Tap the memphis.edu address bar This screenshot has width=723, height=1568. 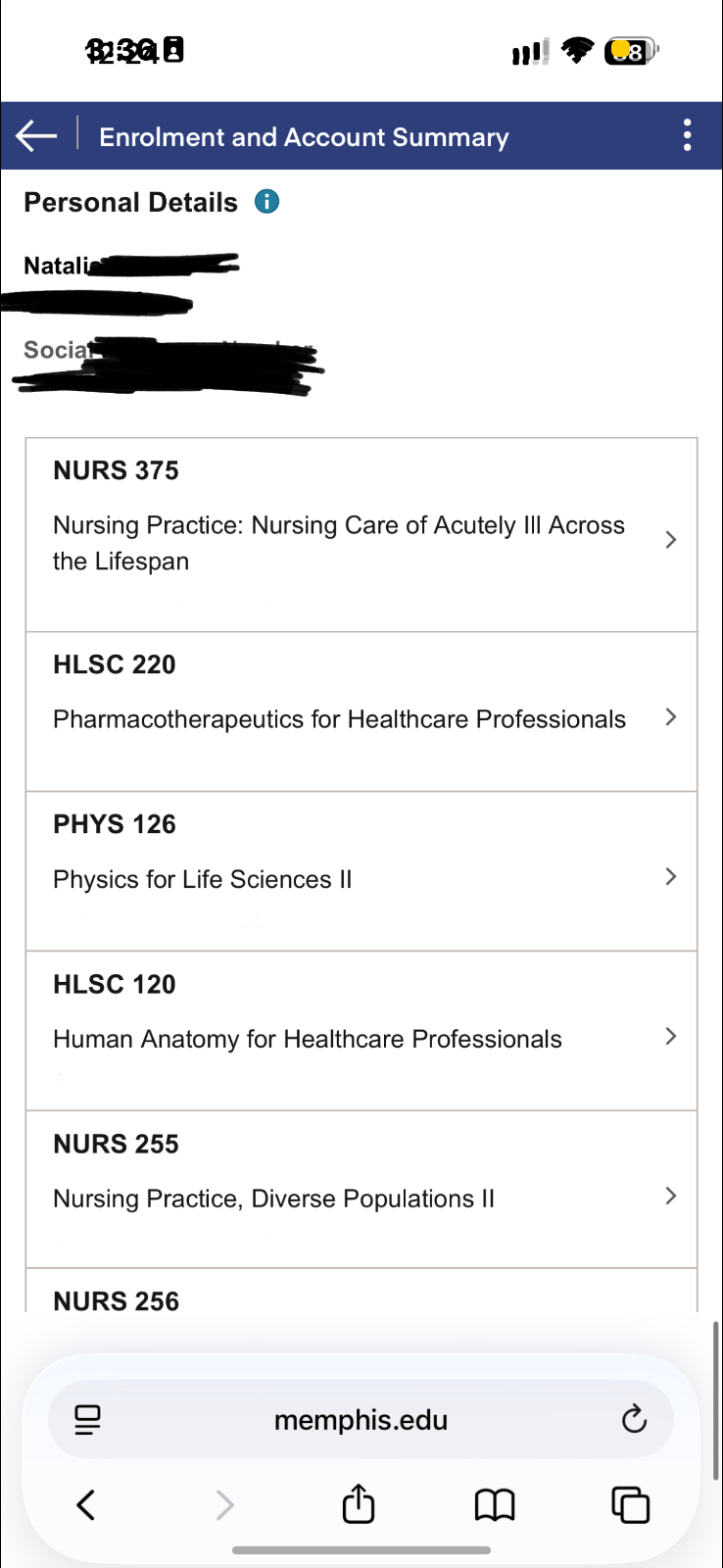tap(361, 1419)
